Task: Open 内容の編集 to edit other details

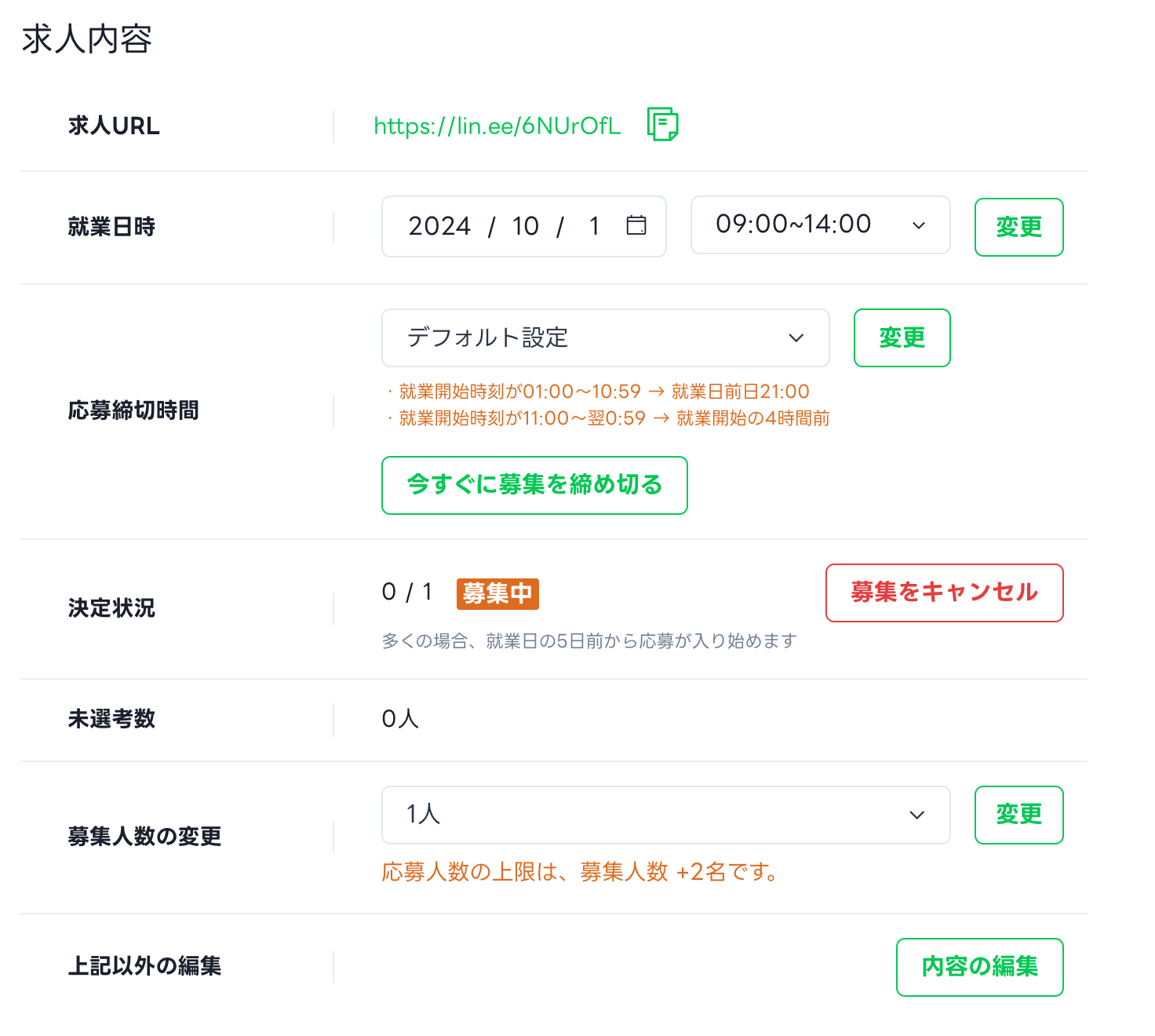Action: coord(979,967)
